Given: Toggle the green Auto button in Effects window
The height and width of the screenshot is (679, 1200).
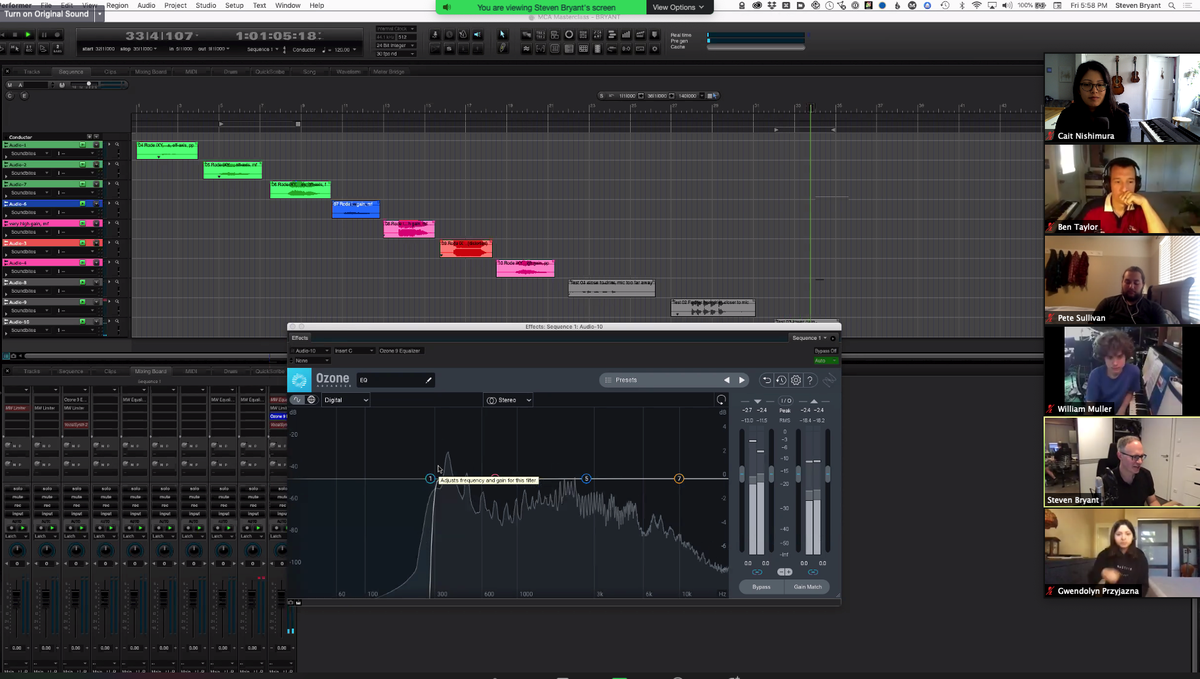Looking at the screenshot, I should coord(826,360).
